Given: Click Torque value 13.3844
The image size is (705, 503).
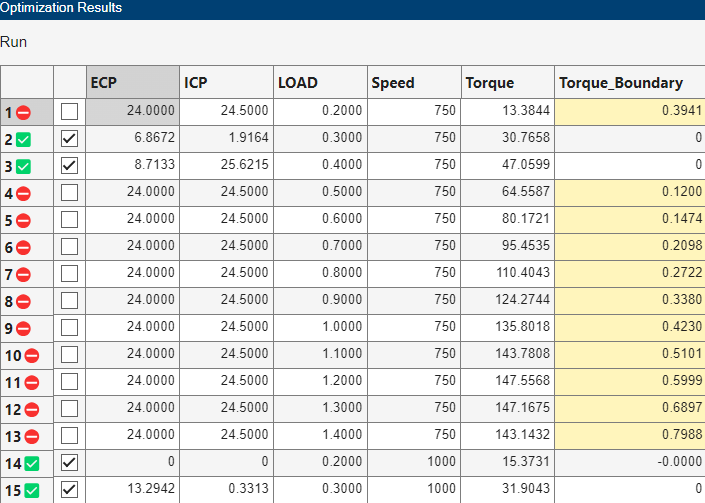Looking at the screenshot, I should point(526,111).
